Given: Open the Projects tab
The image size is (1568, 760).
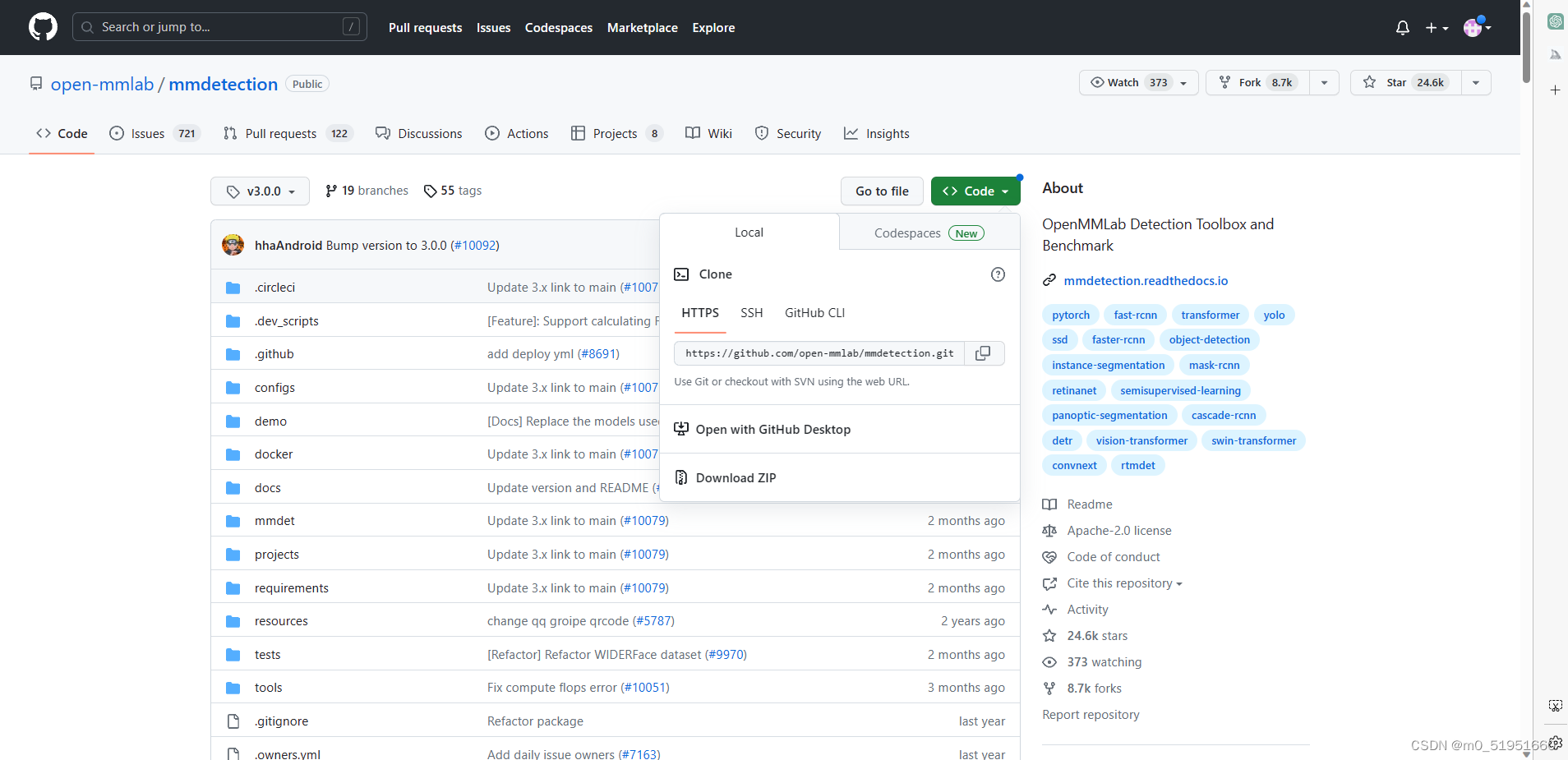Looking at the screenshot, I should click(617, 133).
